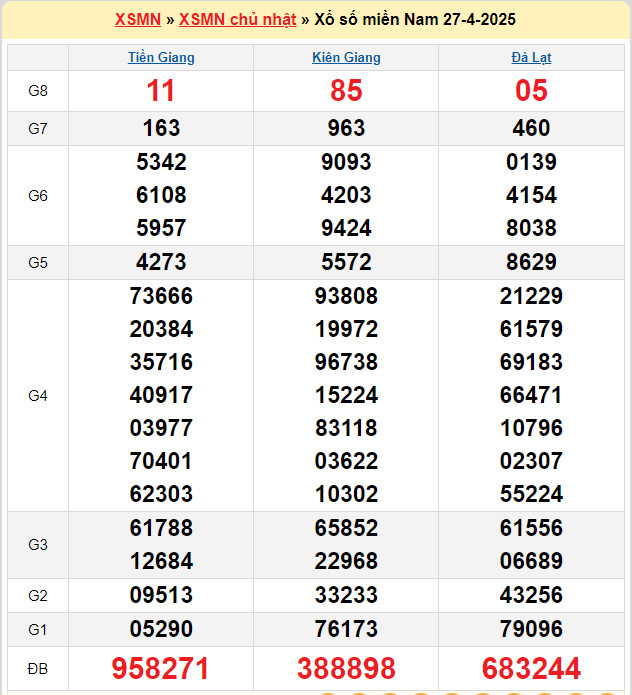Select the G7 number 963

(346, 128)
